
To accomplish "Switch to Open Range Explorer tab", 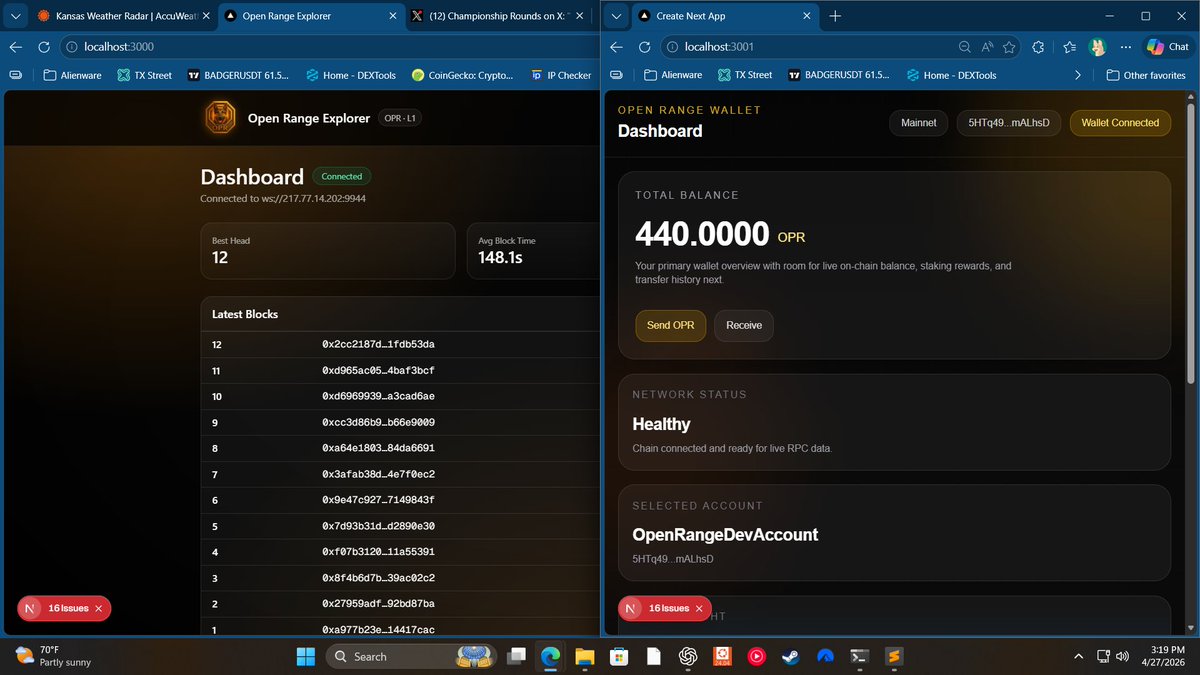I will (x=310, y=16).
